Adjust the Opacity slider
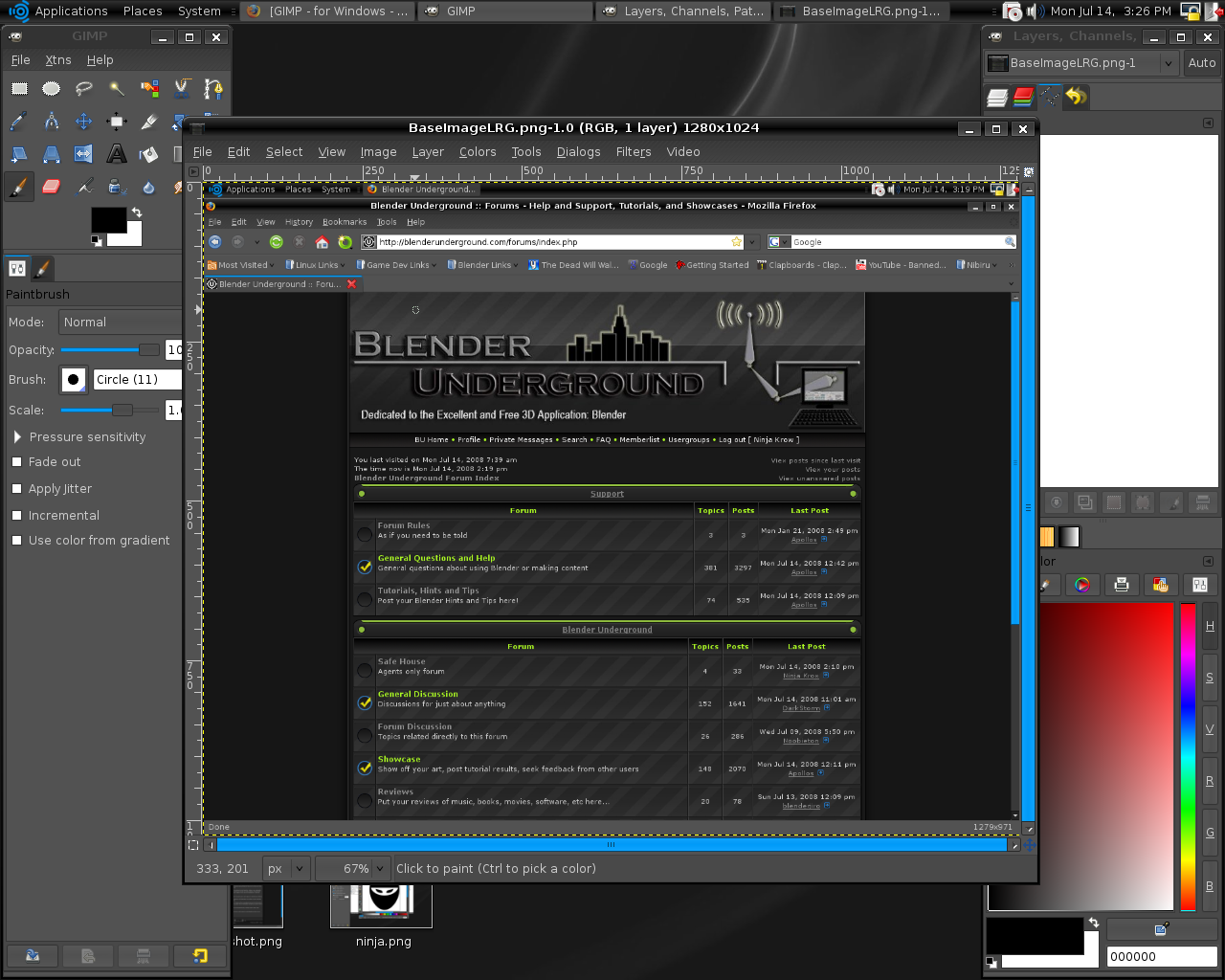 point(110,350)
